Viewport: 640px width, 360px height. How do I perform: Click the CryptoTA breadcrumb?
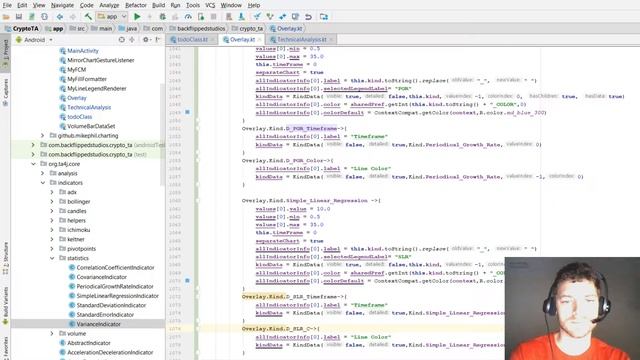[22, 29]
